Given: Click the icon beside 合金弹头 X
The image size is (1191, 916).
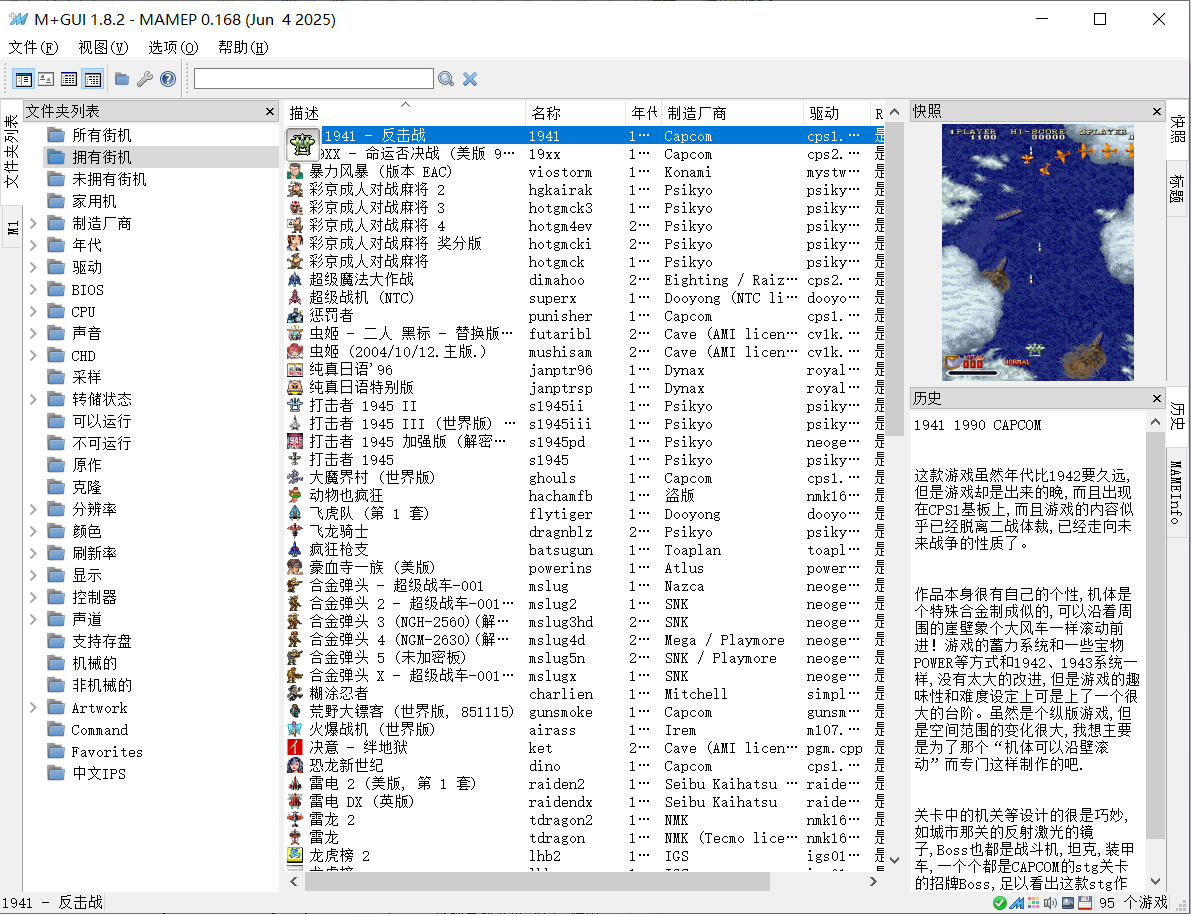Looking at the screenshot, I should point(295,675).
